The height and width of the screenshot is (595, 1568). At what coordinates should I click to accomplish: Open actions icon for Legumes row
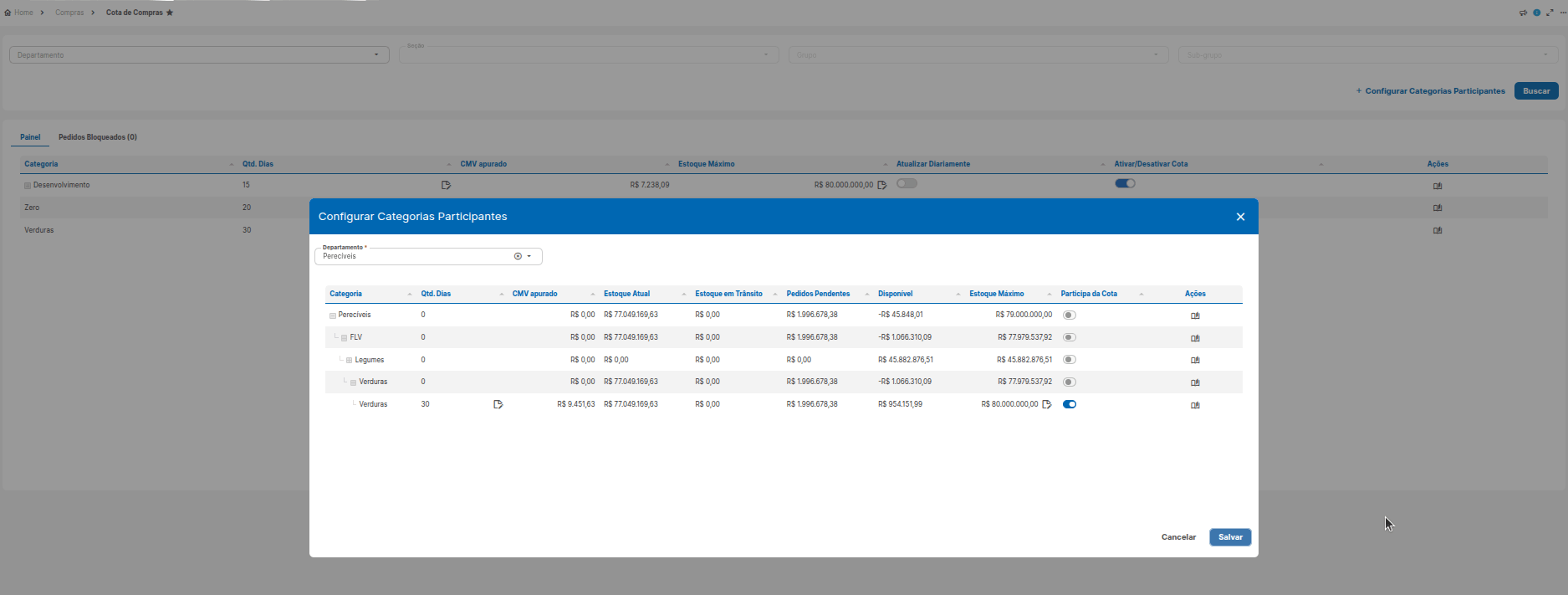[x=1195, y=360]
